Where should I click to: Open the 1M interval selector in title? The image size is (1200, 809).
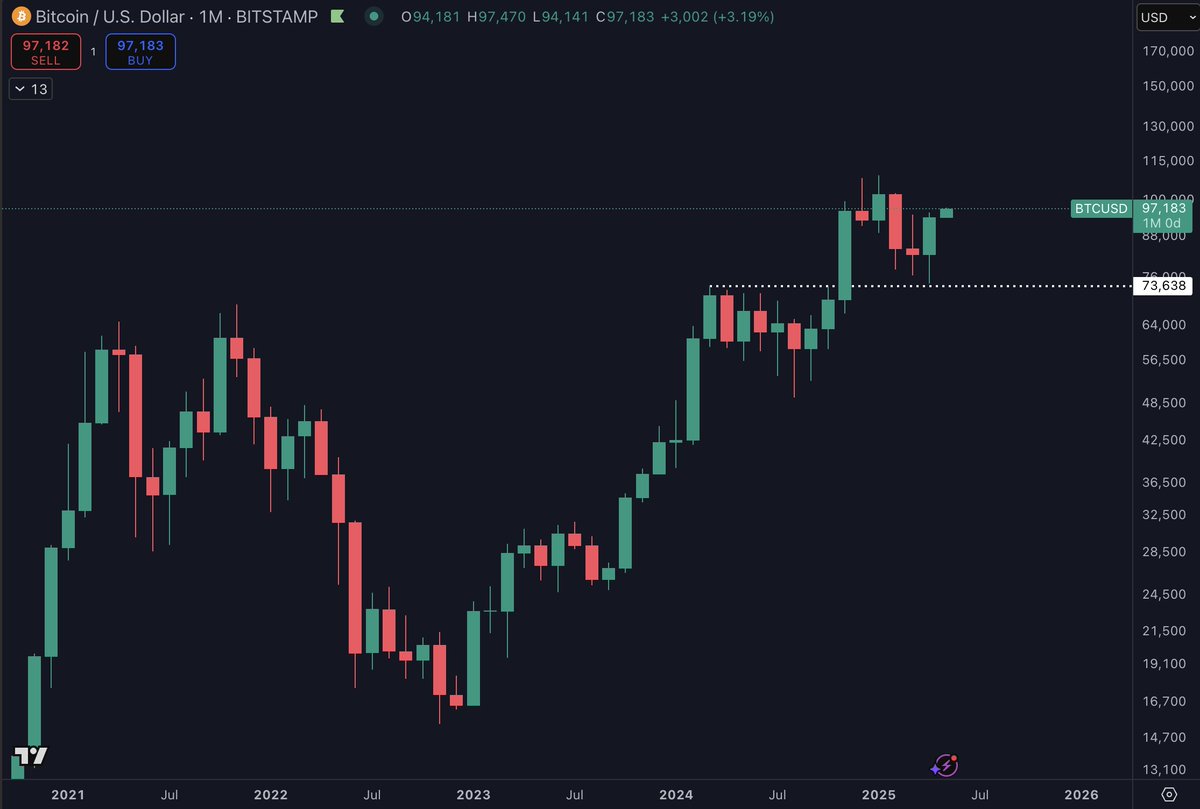tap(246, 17)
